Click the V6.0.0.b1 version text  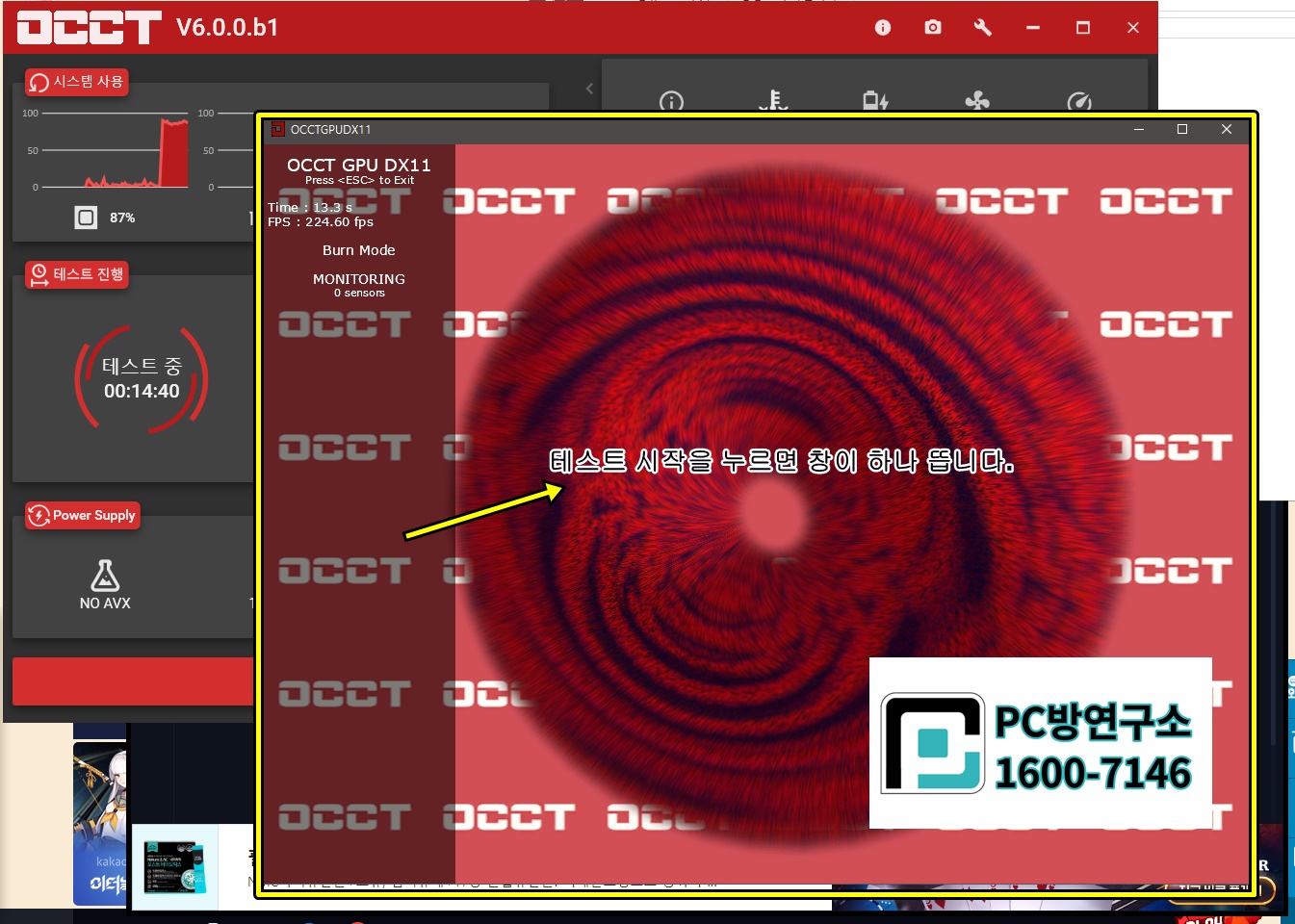tap(227, 27)
